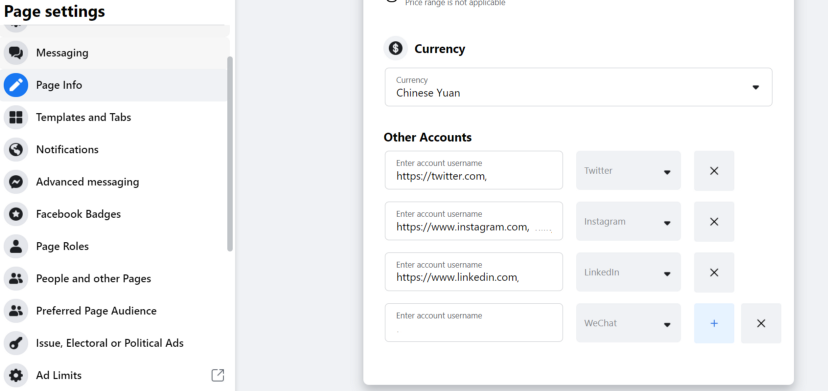The width and height of the screenshot is (828, 391).
Task: Click the People and other Pages icon
Action: (x=16, y=278)
